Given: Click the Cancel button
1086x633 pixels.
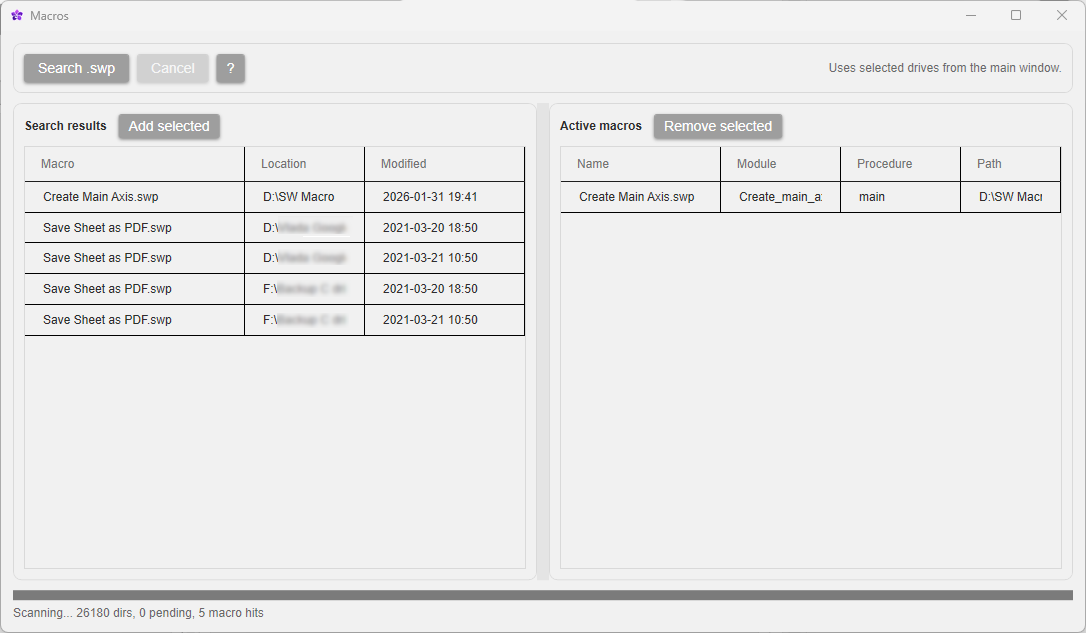Looking at the screenshot, I should click(x=172, y=68).
